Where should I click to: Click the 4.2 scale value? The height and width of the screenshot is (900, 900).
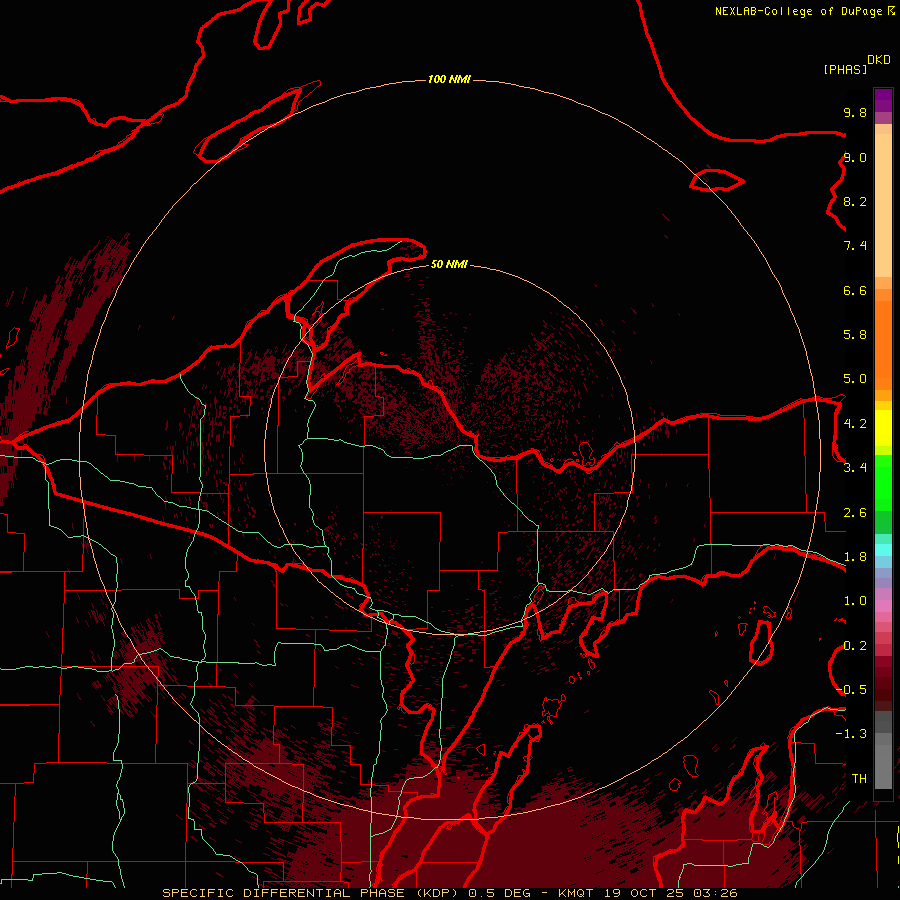coord(855,424)
